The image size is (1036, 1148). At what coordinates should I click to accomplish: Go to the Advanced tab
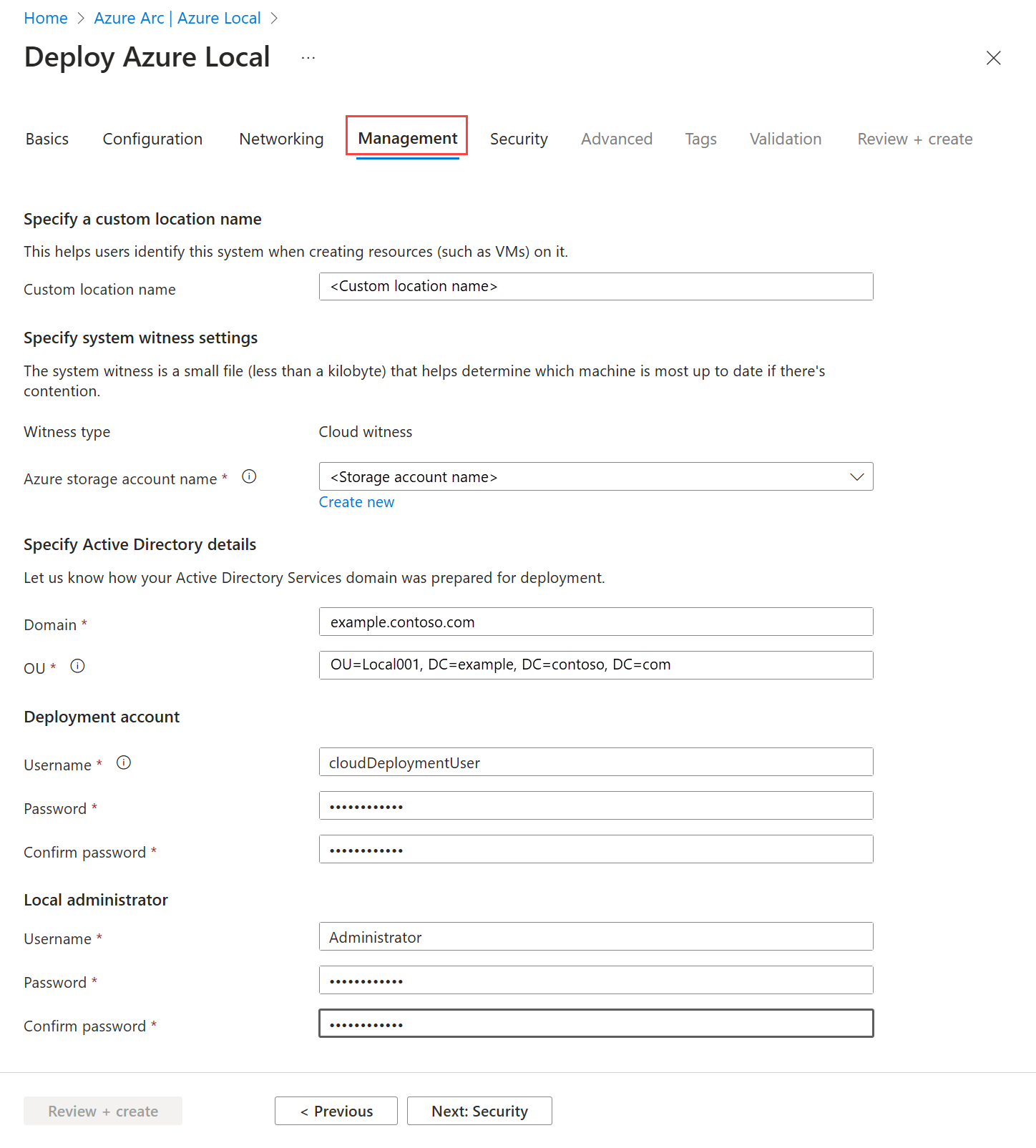point(616,138)
